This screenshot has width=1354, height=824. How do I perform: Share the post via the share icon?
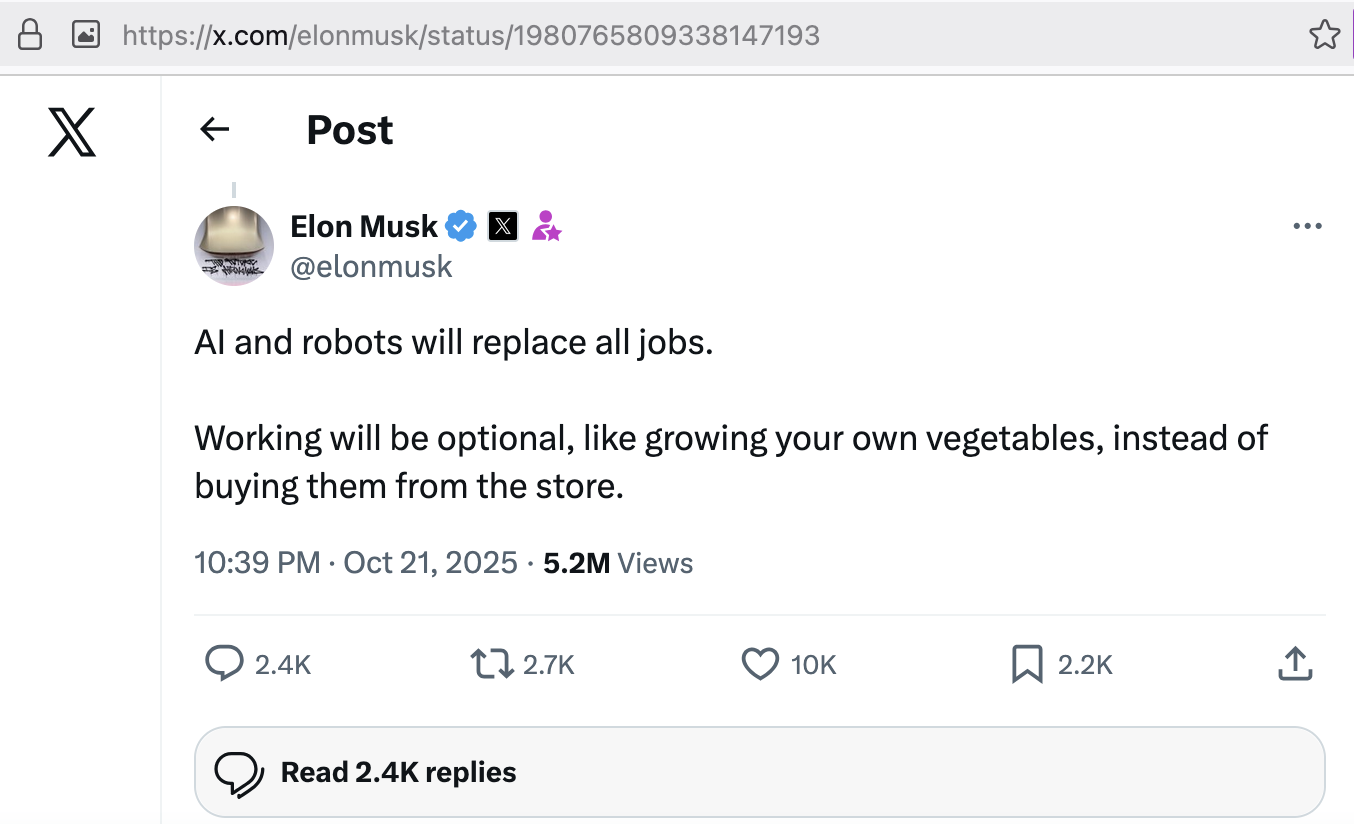tap(1294, 663)
